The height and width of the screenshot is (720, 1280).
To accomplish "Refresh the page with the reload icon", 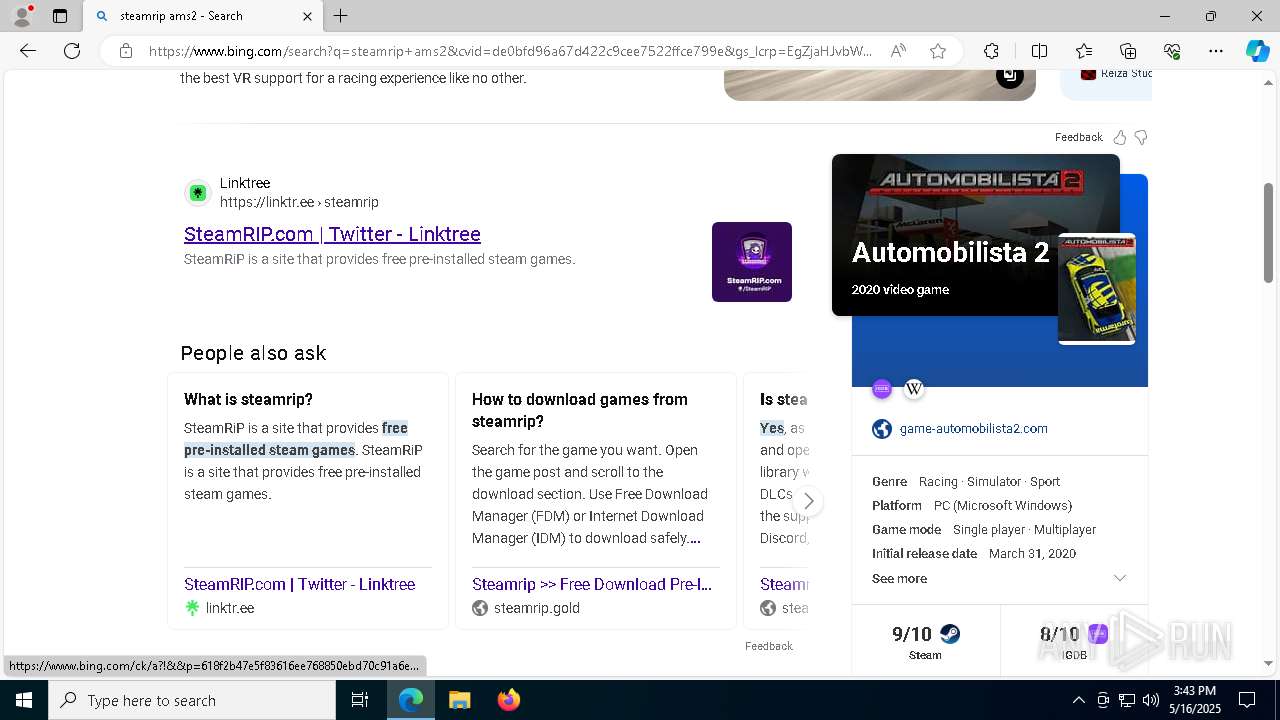I will pos(72,51).
